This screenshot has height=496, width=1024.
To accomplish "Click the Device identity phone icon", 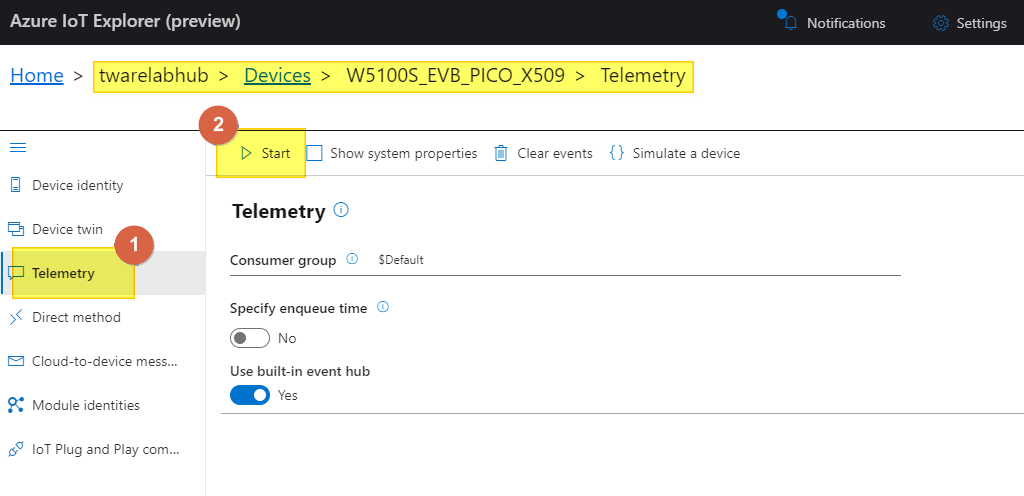I will click(16, 185).
